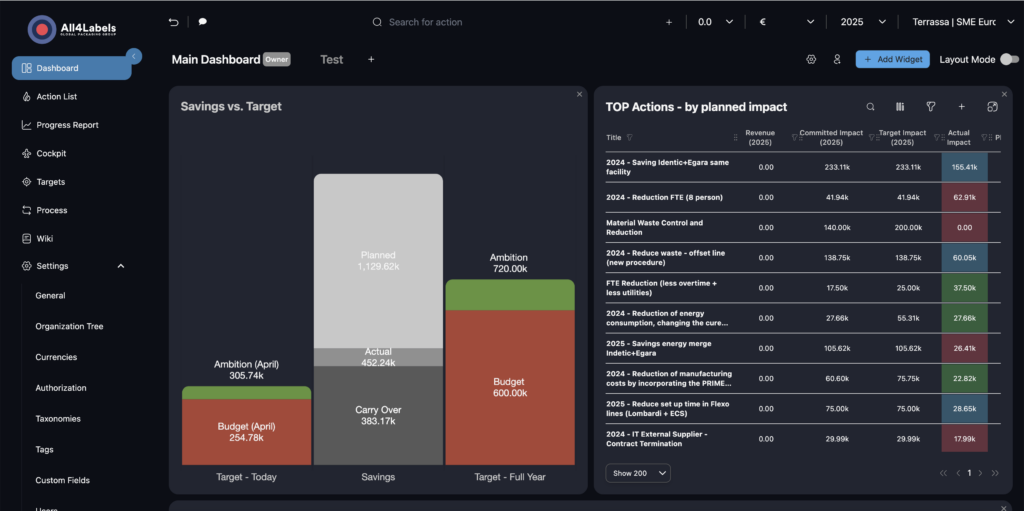The width and height of the screenshot is (1024, 511).
Task: Open the expand widget icon in TOP Actions
Action: pos(992,107)
